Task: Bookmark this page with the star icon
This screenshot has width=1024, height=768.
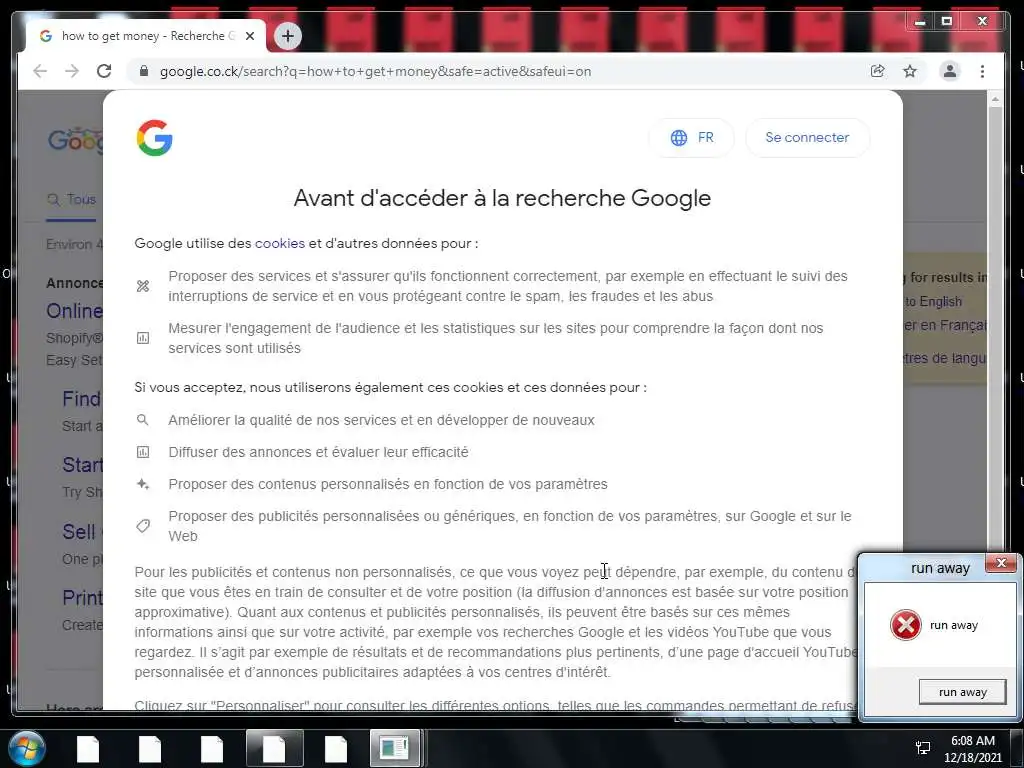Action: click(x=910, y=71)
